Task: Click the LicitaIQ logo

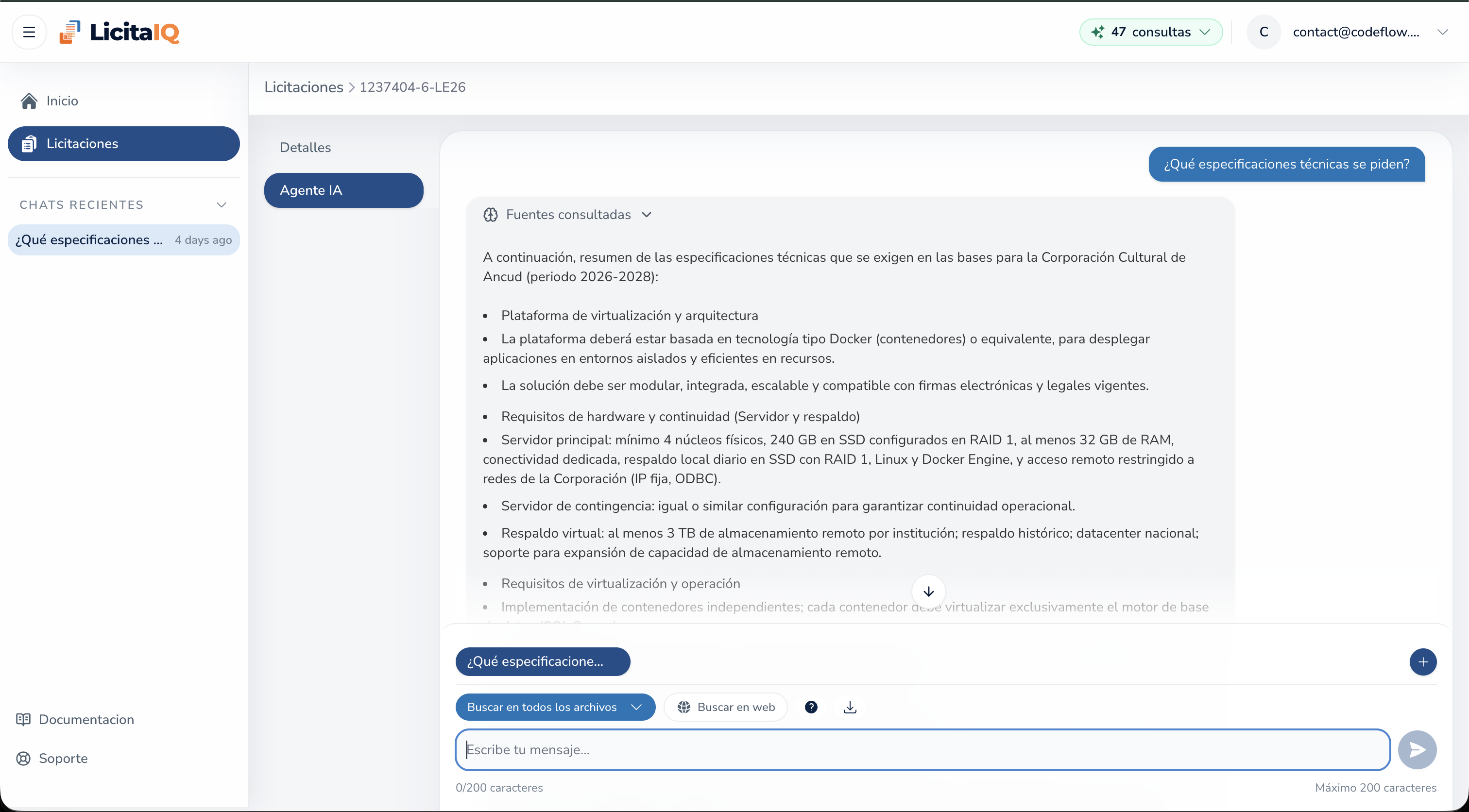Action: [x=118, y=32]
